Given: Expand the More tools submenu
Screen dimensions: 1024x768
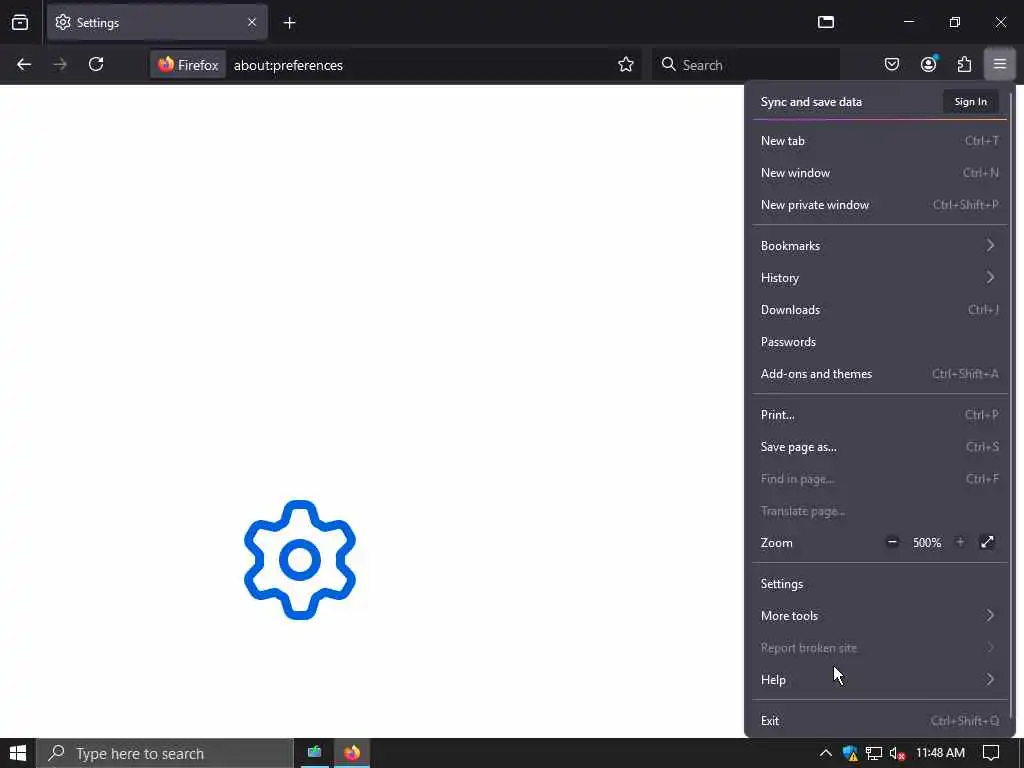Looking at the screenshot, I should [x=880, y=616].
